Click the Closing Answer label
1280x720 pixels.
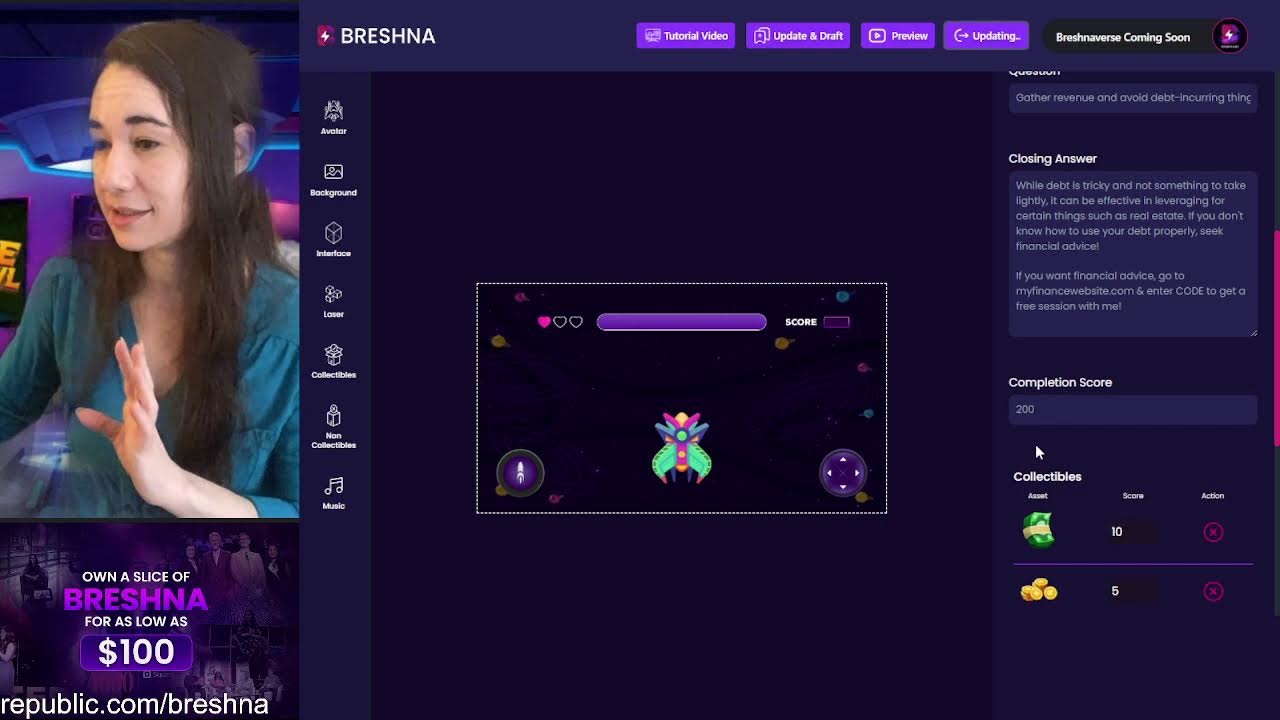pyautogui.click(x=1052, y=159)
